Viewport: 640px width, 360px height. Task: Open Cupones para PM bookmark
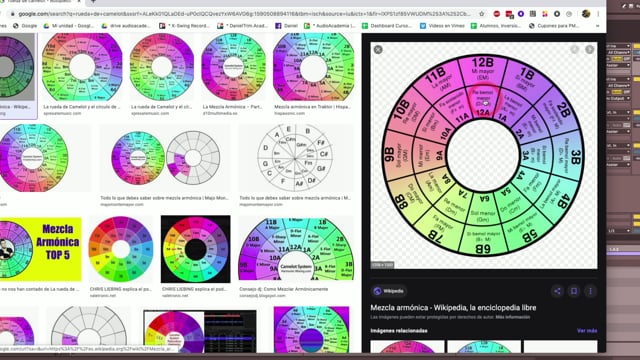(554, 26)
